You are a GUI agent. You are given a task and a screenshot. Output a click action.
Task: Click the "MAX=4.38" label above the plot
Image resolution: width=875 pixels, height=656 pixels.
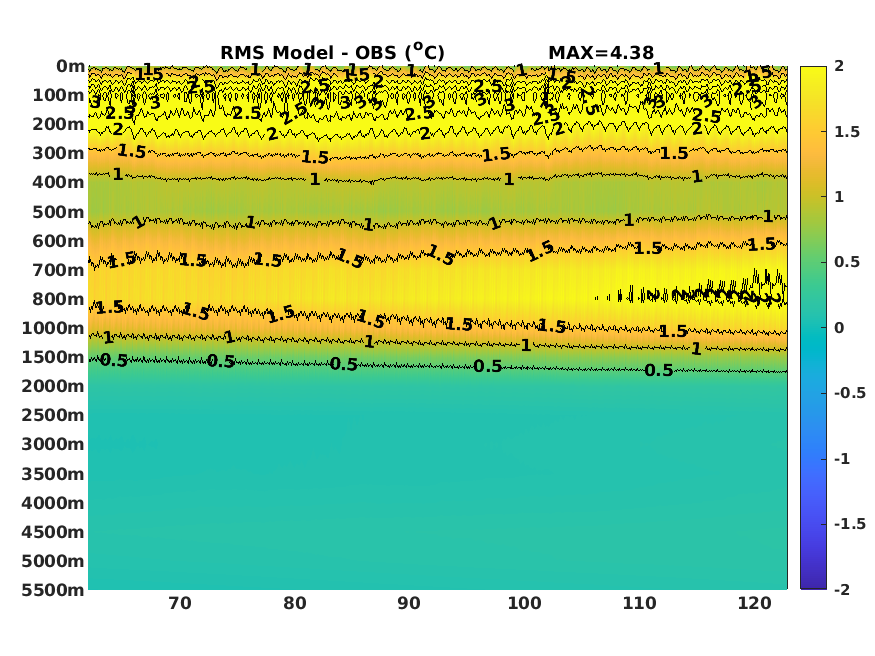(601, 53)
